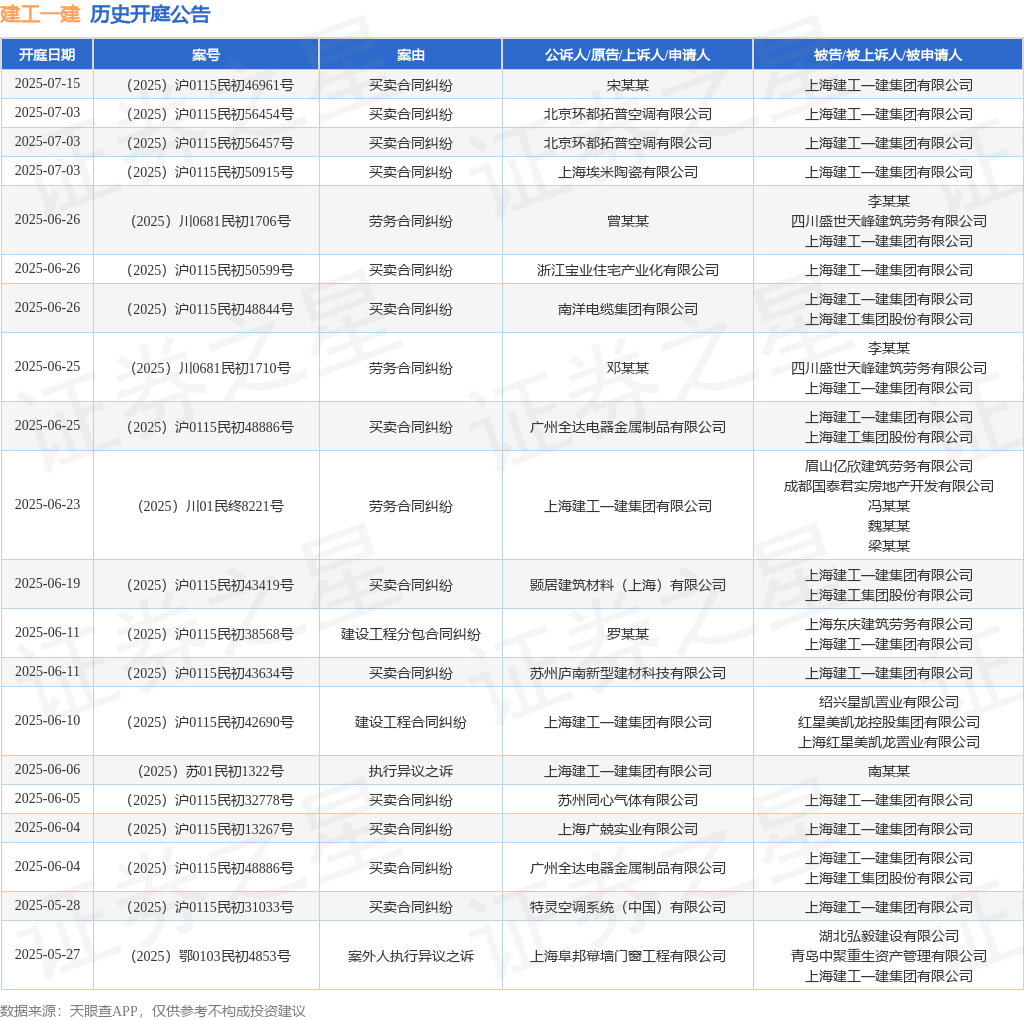The height and width of the screenshot is (1020, 1024).
Task: Select case number 川0681民初1710号
Action: (210, 368)
